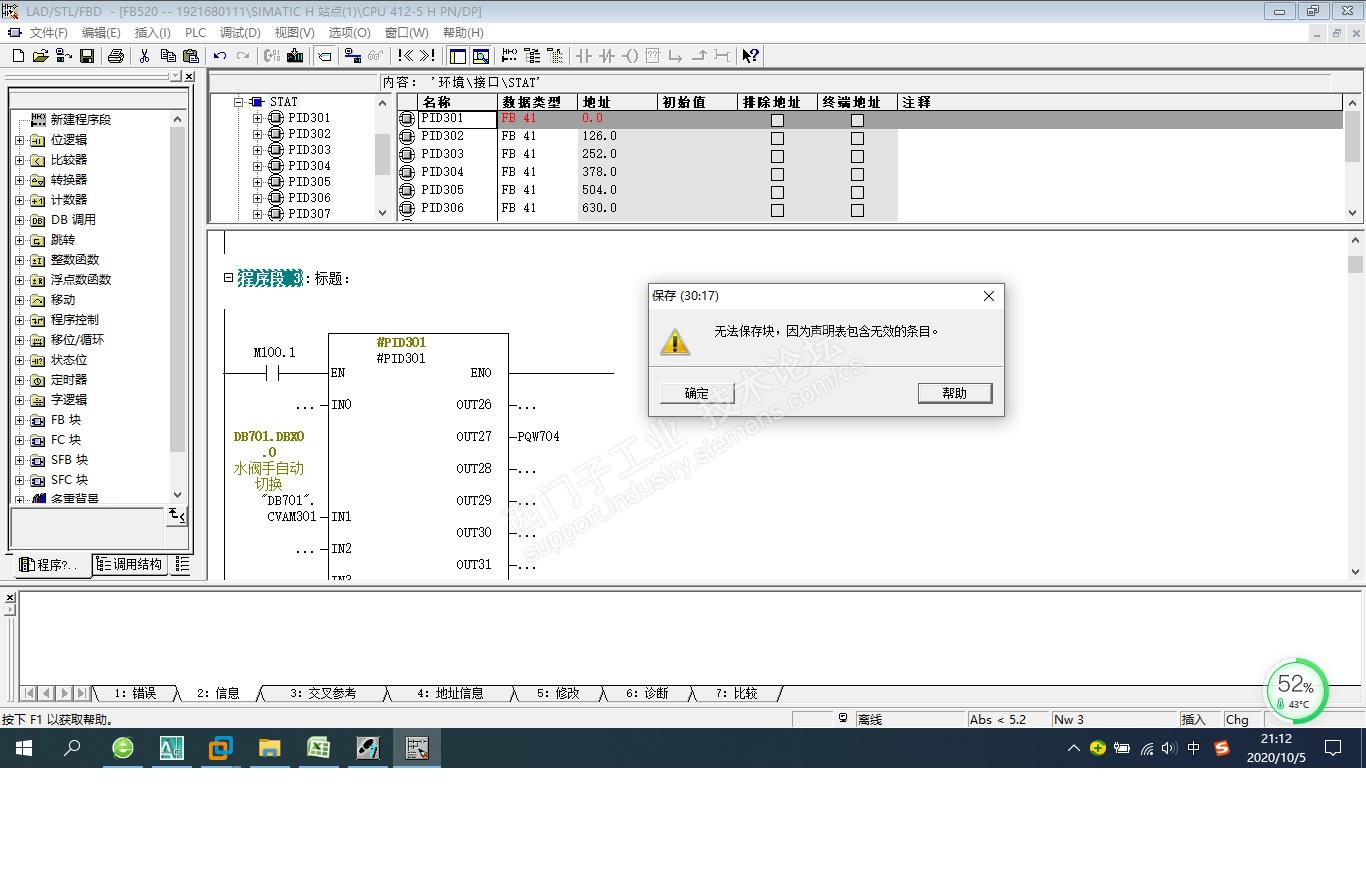Insert a new network toolbar icon

[x=509, y=56]
